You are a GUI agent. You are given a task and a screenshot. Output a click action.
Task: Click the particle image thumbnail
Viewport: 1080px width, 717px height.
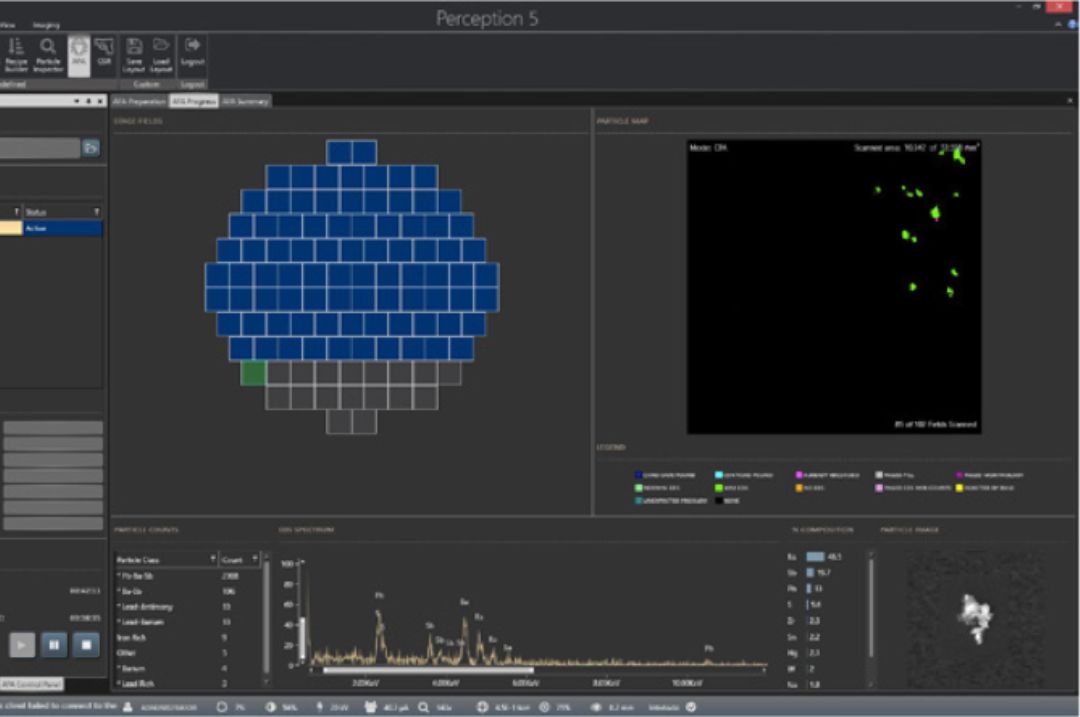pyautogui.click(x=975, y=618)
